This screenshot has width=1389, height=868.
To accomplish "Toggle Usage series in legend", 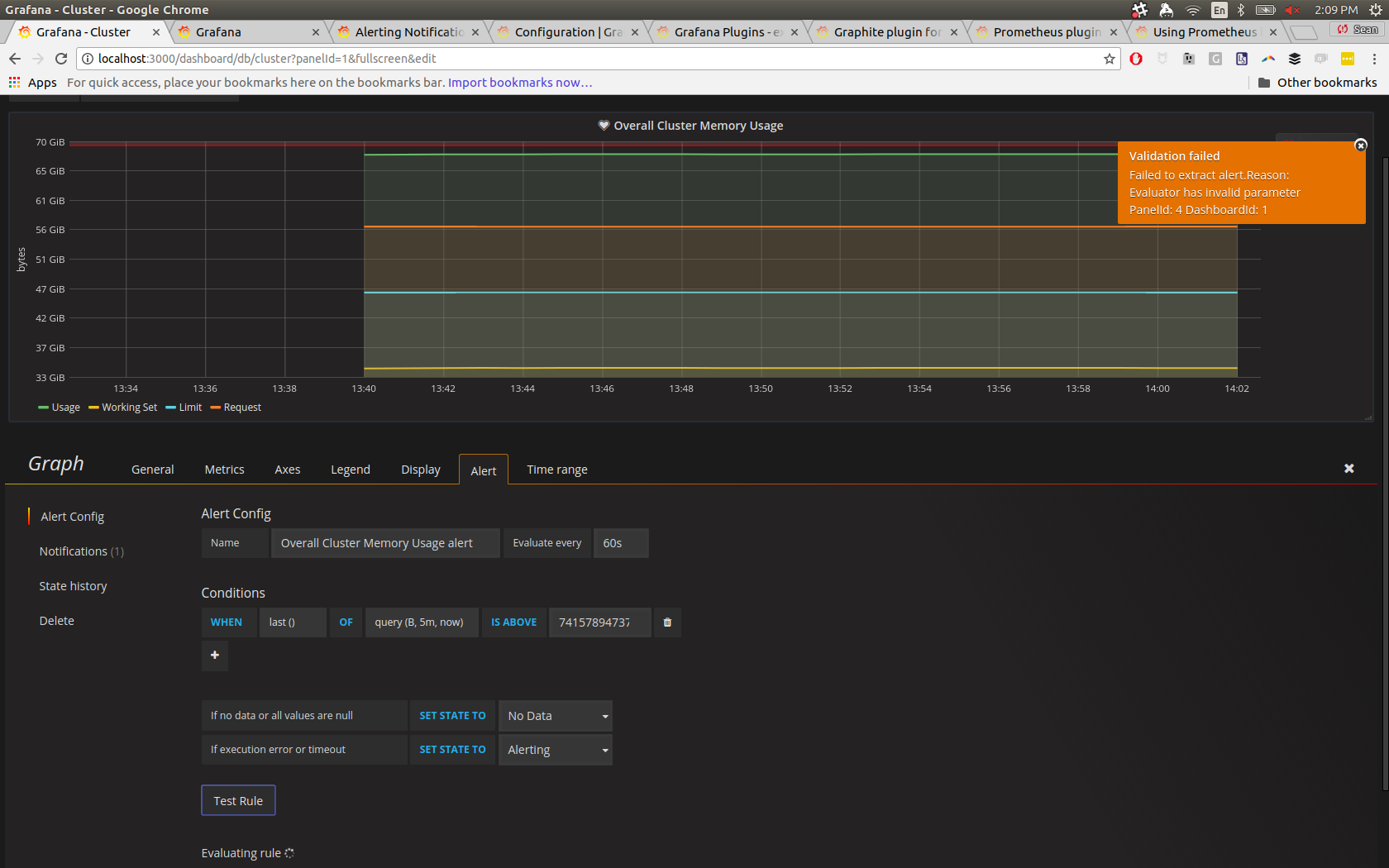I will coord(59,408).
